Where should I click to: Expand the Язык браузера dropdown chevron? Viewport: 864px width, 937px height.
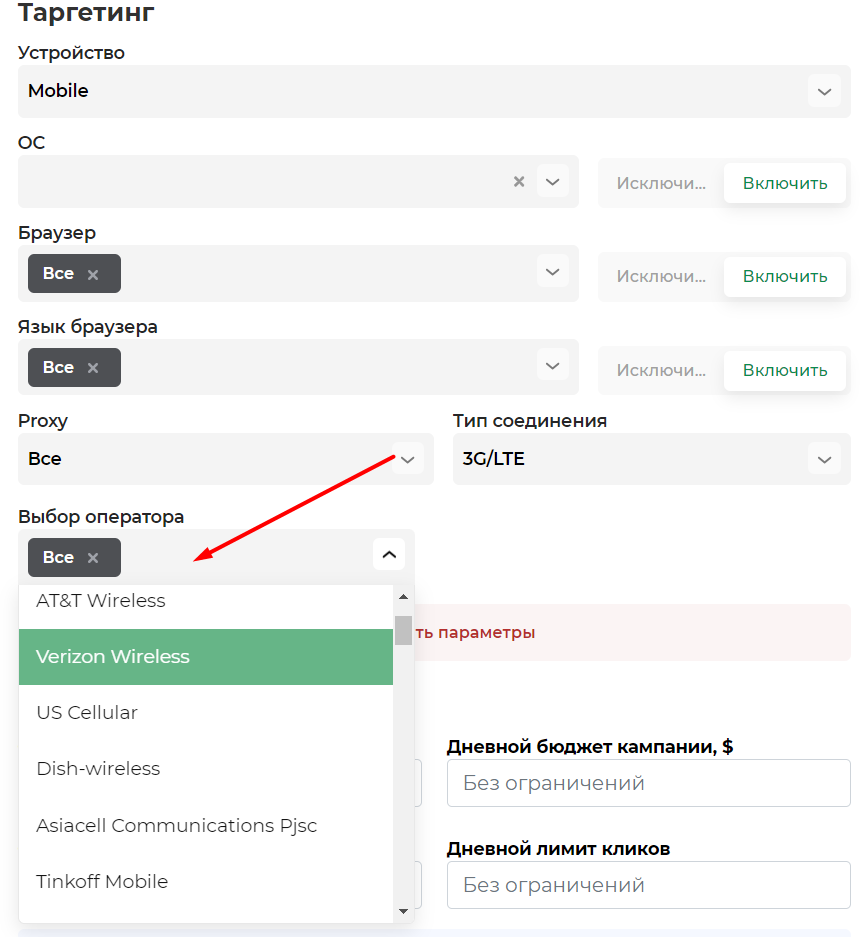pos(552,366)
